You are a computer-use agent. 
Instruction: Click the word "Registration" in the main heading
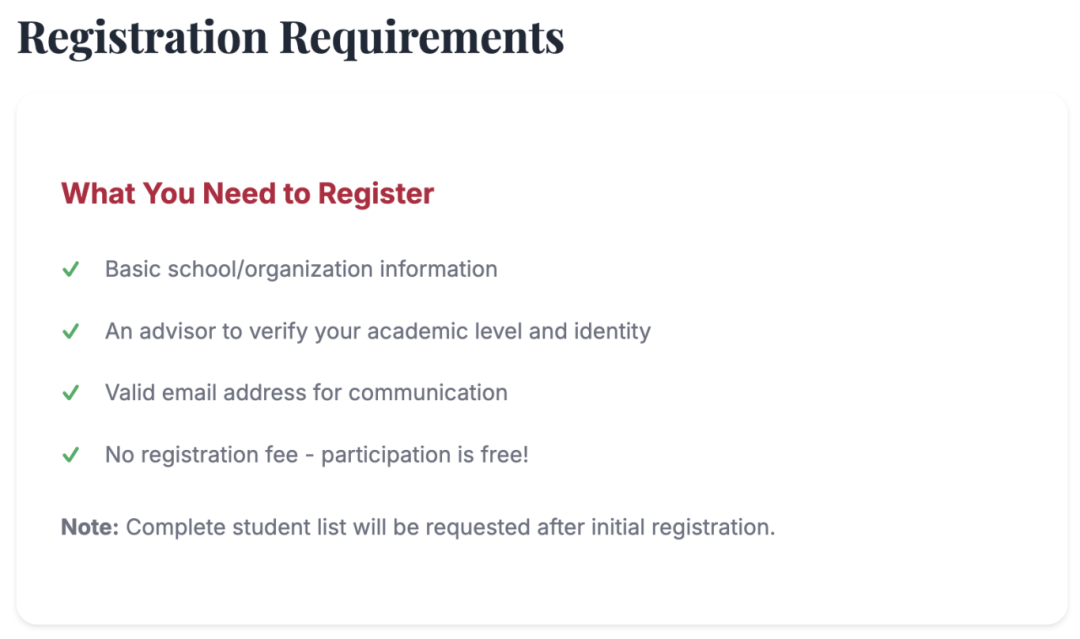[x=142, y=37]
